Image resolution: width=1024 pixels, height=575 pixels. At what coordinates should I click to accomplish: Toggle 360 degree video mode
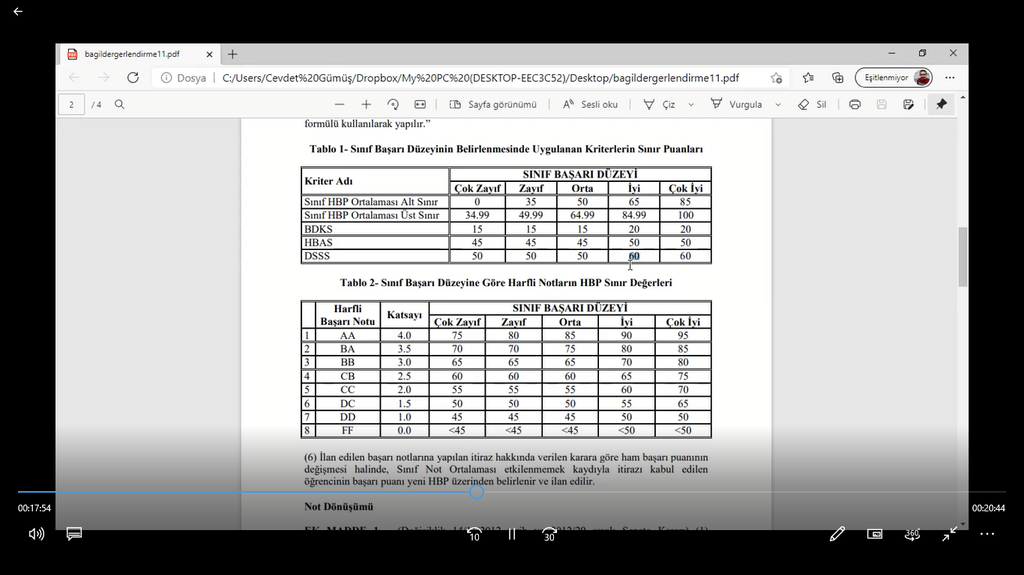point(912,534)
